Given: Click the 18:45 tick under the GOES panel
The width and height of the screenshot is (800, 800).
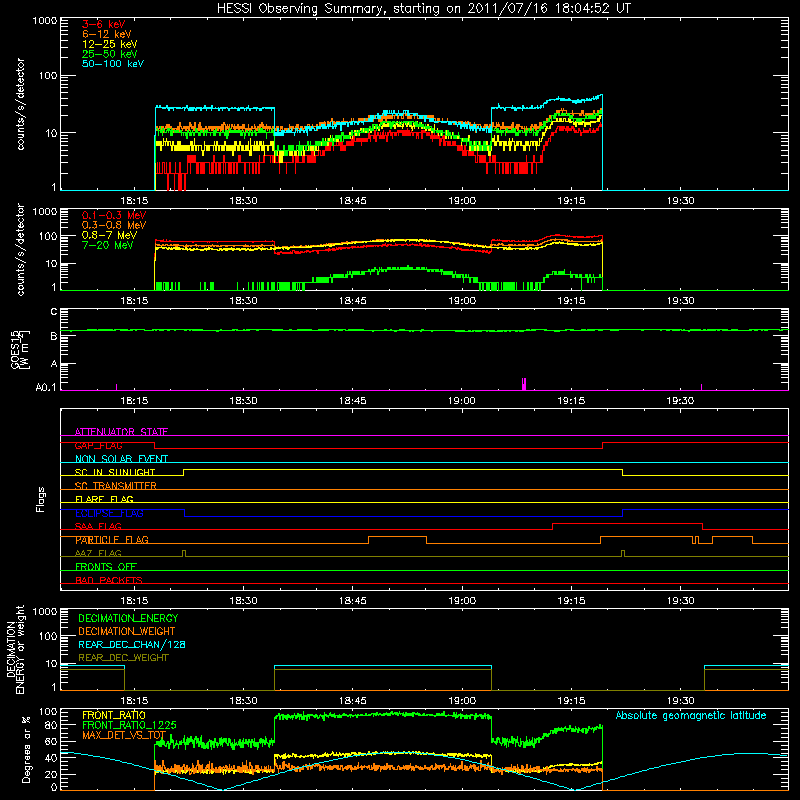Looking at the screenshot, I should tap(353, 401).
